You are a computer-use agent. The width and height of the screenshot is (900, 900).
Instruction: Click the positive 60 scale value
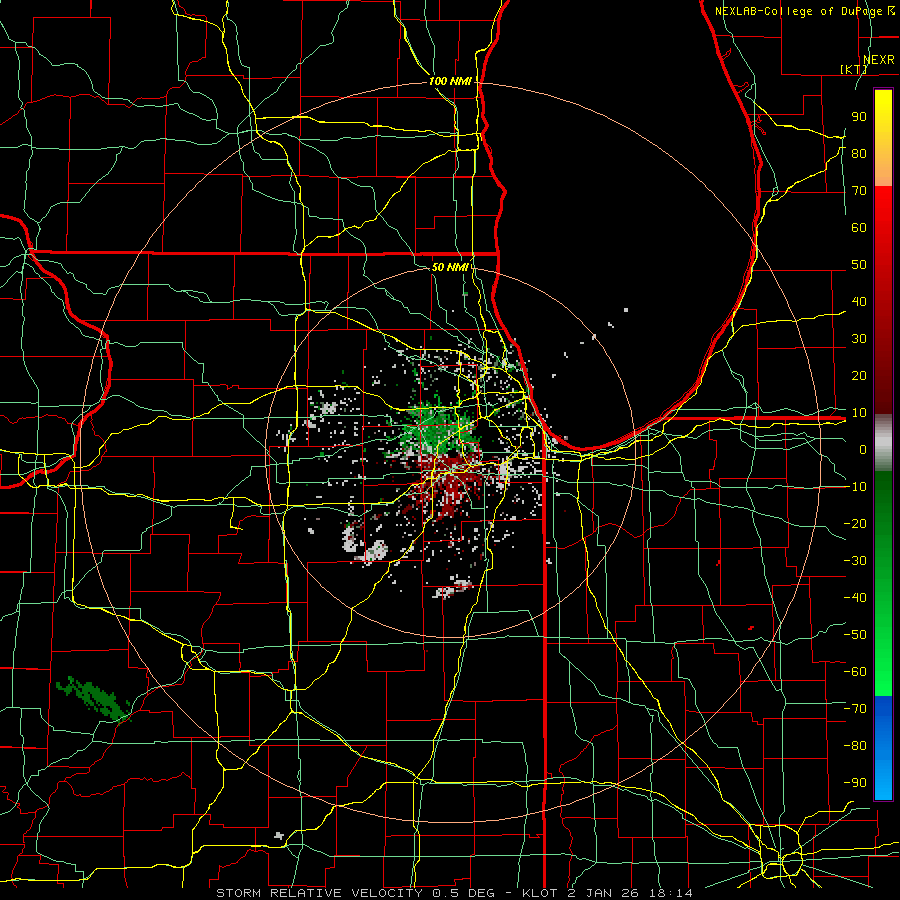(x=859, y=227)
